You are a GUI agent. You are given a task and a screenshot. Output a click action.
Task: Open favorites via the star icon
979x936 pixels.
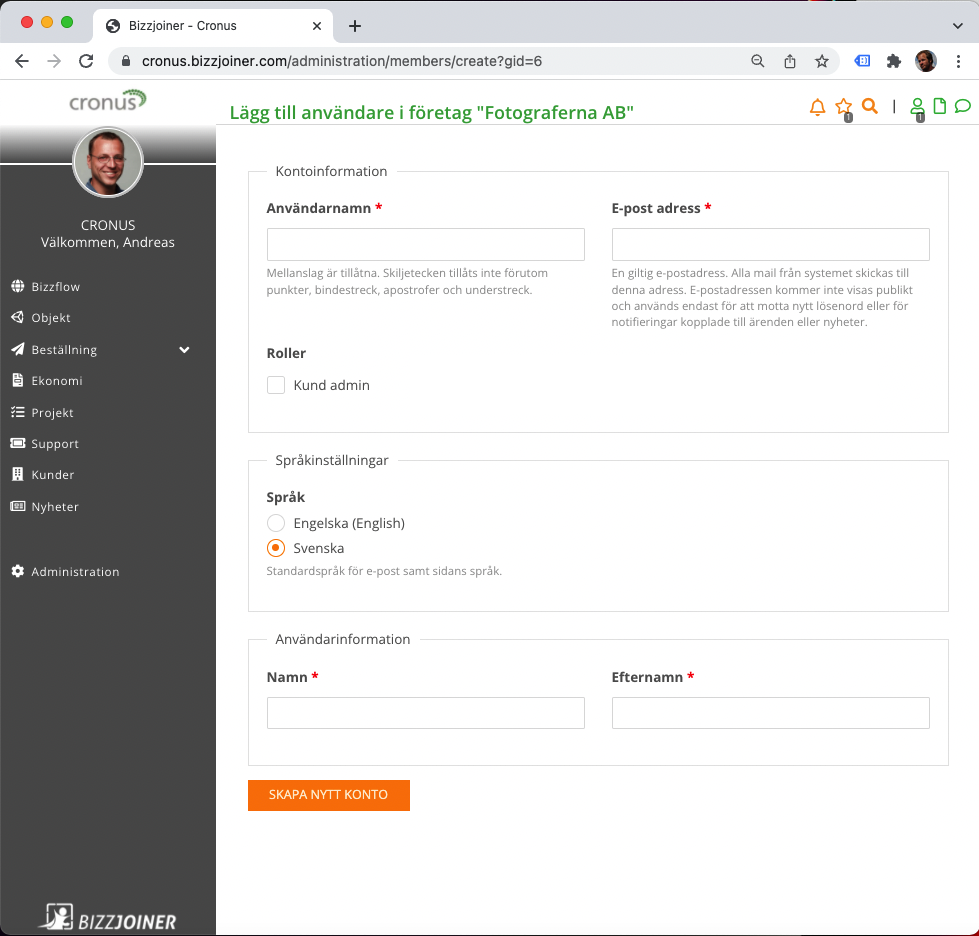point(843,106)
